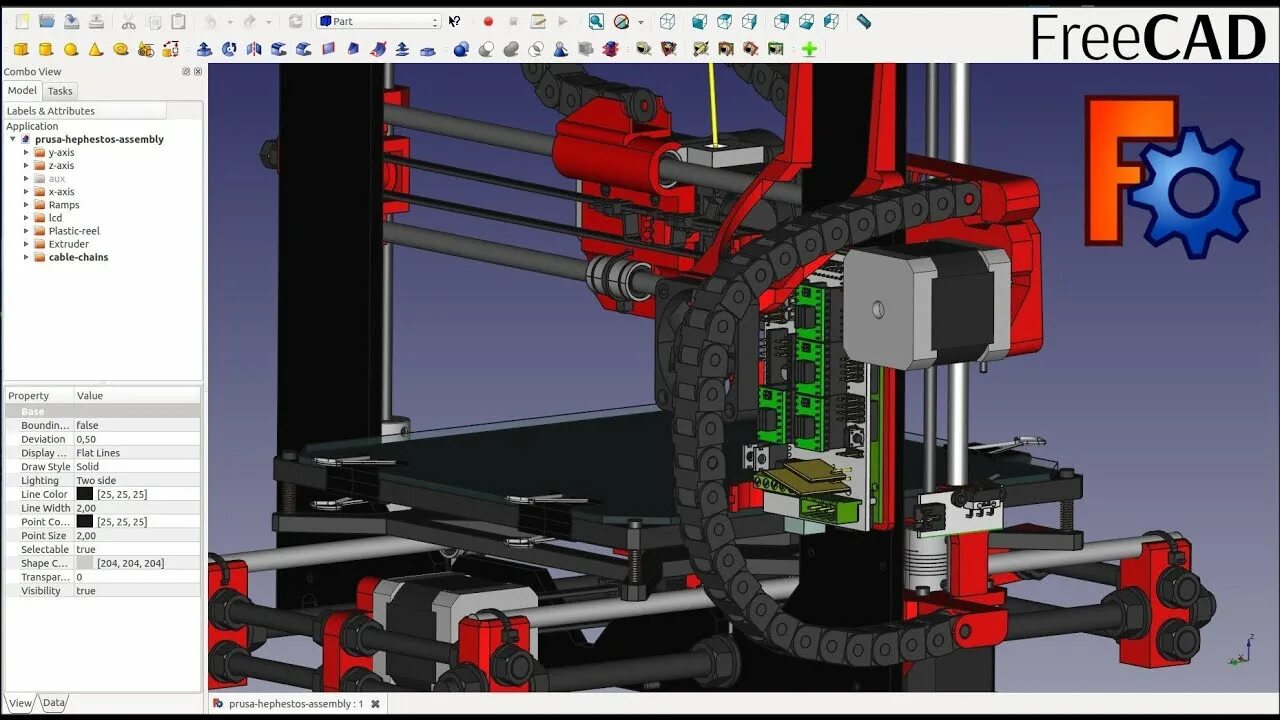This screenshot has height=720, width=1280.
Task: Select the lcd tree item
Action: pyautogui.click(x=55, y=218)
